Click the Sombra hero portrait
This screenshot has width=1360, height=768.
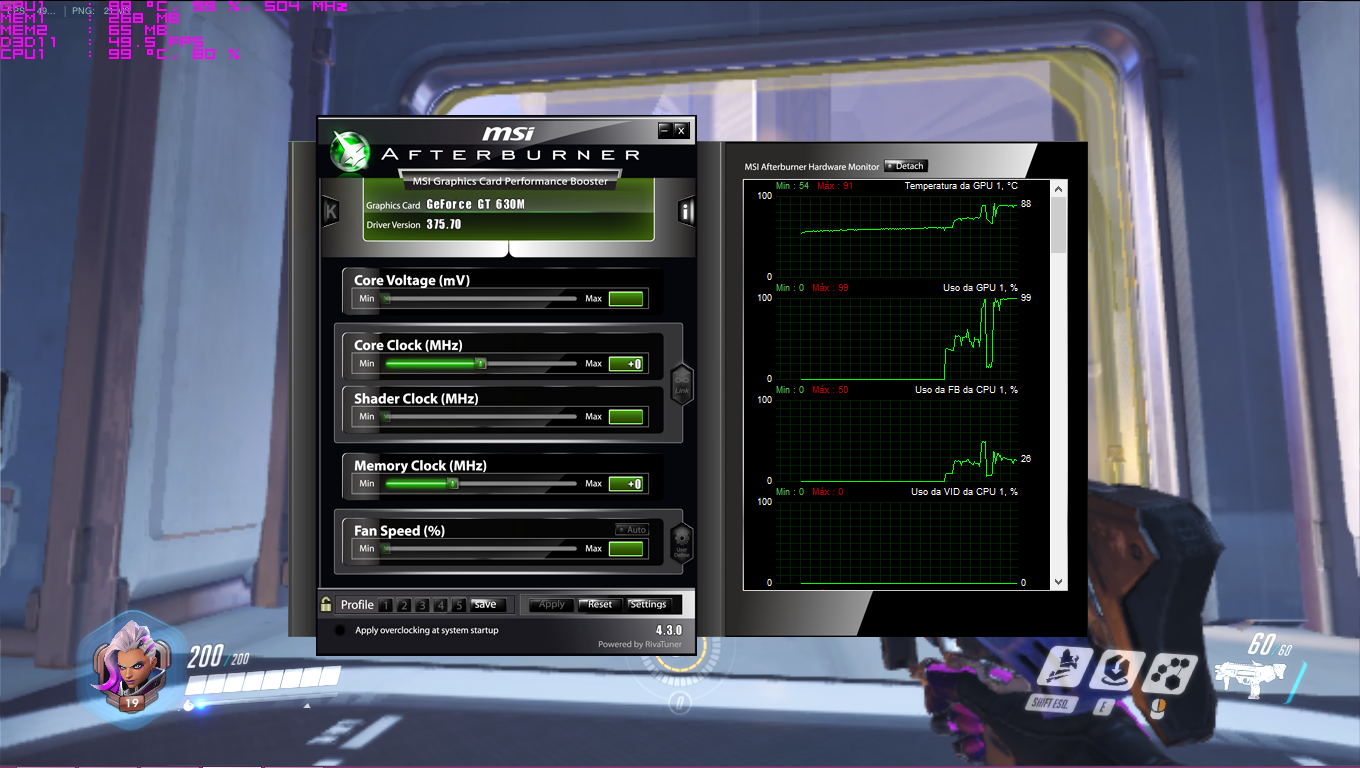click(x=132, y=664)
